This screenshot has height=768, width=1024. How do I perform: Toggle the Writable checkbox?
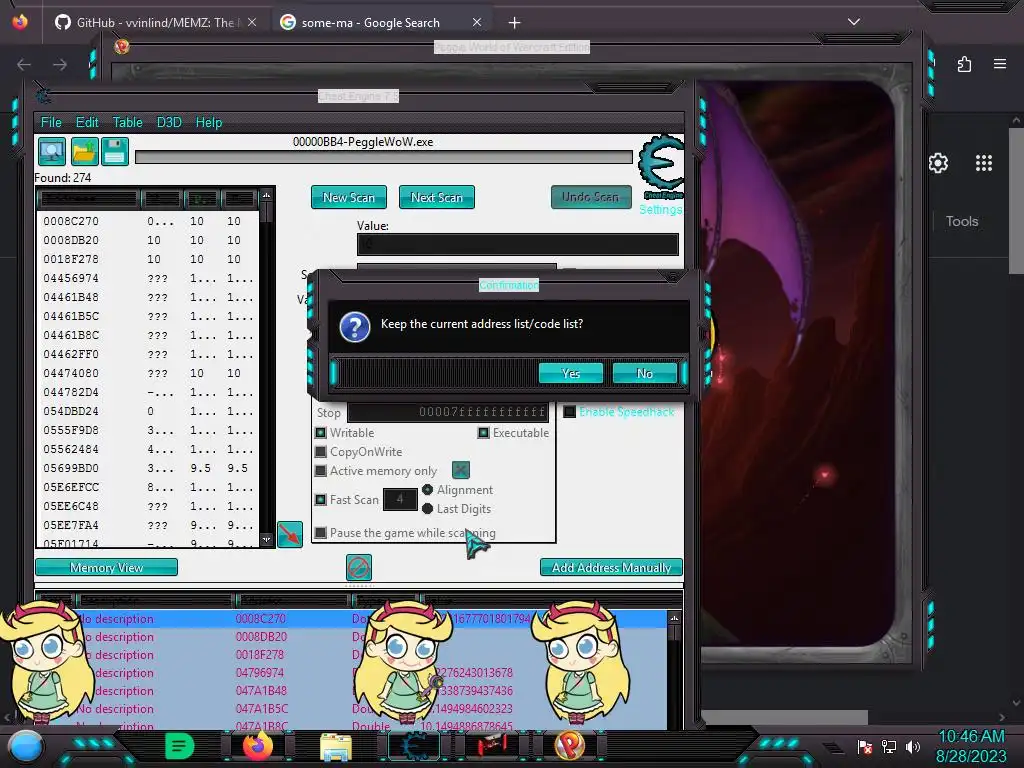point(321,432)
